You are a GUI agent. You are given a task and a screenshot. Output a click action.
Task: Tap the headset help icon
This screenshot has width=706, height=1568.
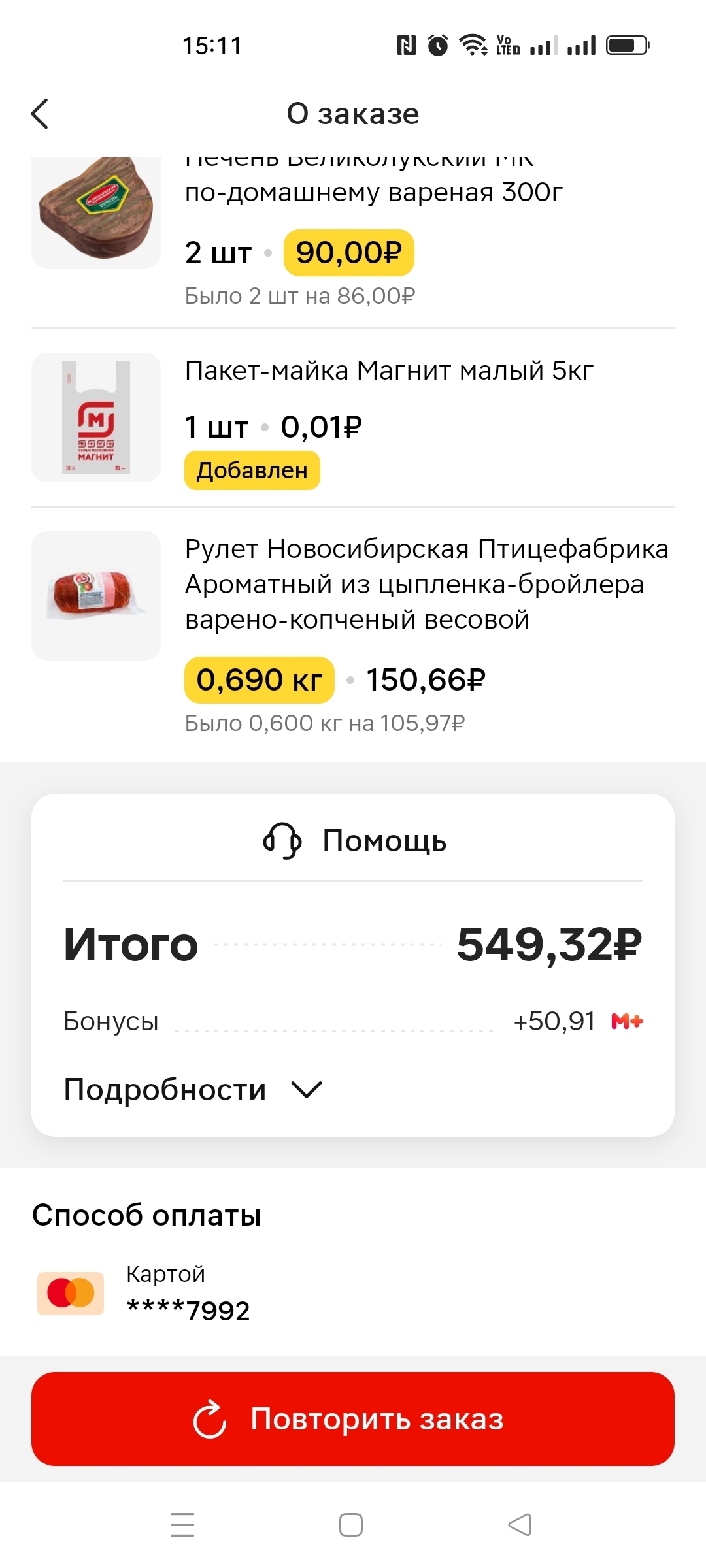click(x=282, y=840)
